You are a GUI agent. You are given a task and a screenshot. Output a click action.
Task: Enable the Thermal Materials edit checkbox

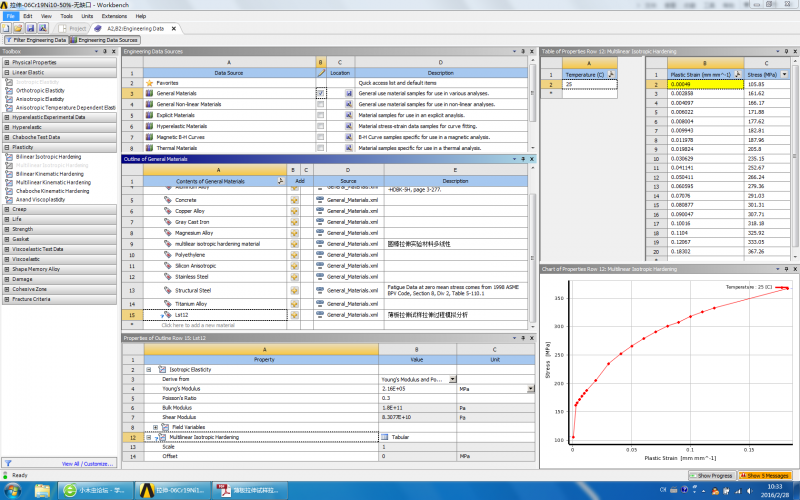point(321,148)
